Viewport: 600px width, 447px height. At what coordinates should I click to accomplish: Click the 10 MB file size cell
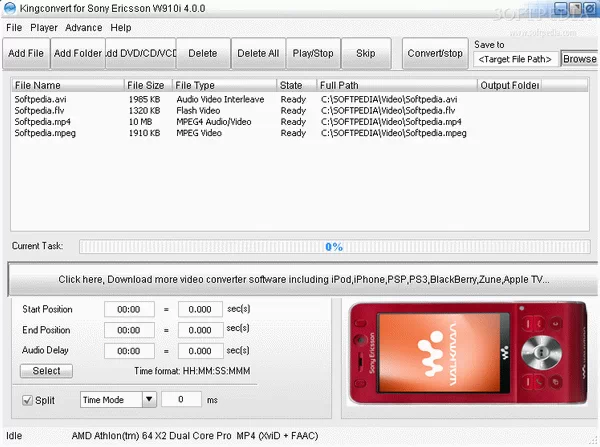[x=140, y=122]
